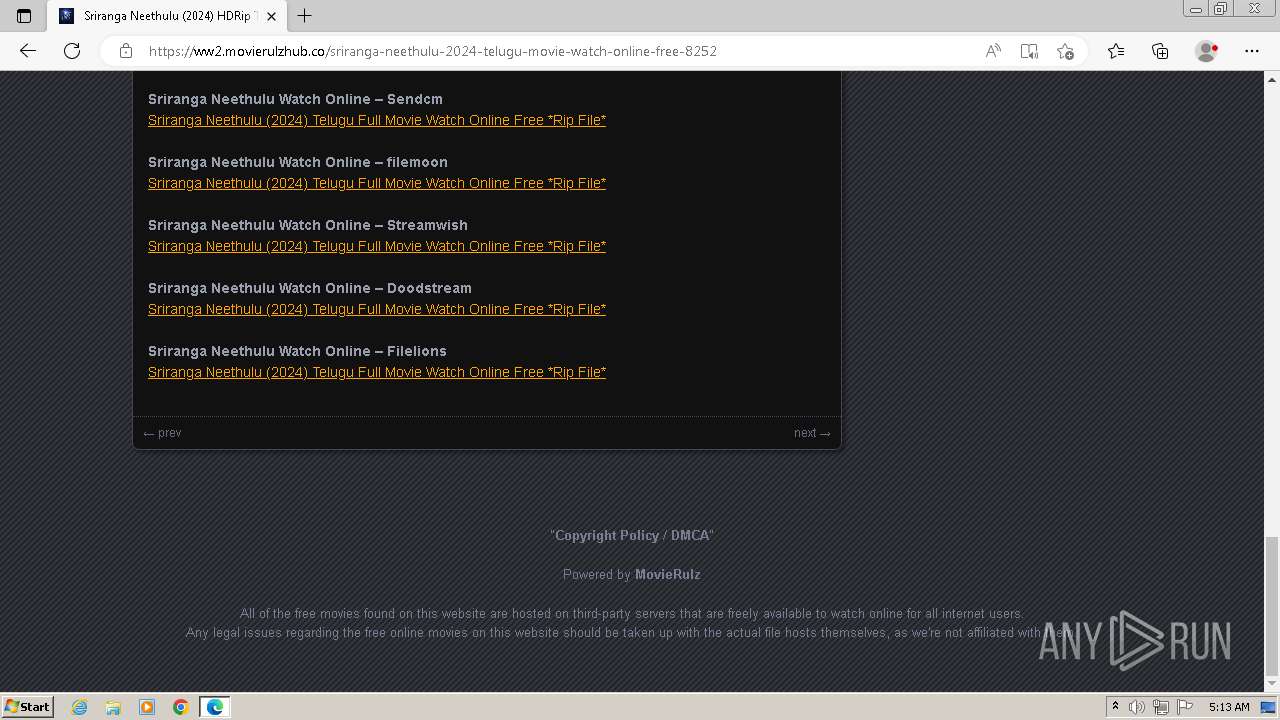View site information lock icon
The image size is (1280, 720).
pos(126,51)
